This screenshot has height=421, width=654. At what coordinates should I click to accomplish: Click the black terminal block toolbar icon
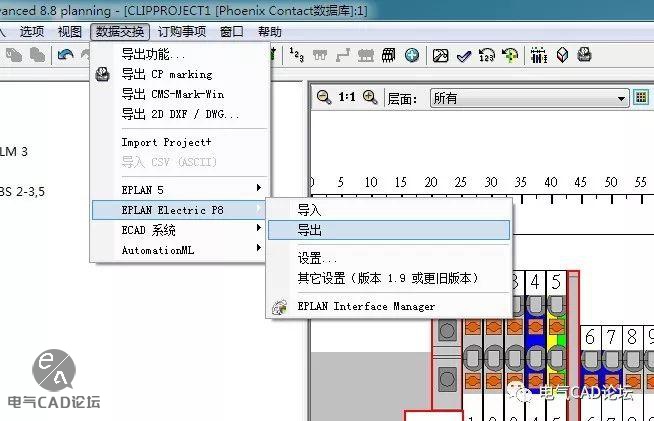(x=388, y=55)
